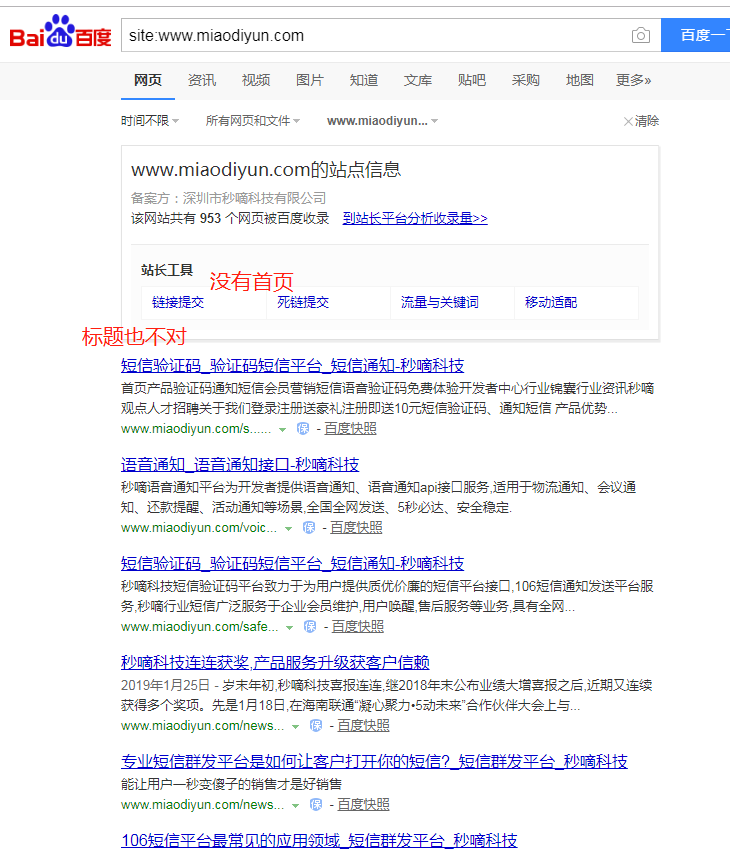730x851 pixels.
Task: Expand arrow next to www.miaodiyun.com/safe URL
Action: click(289, 628)
